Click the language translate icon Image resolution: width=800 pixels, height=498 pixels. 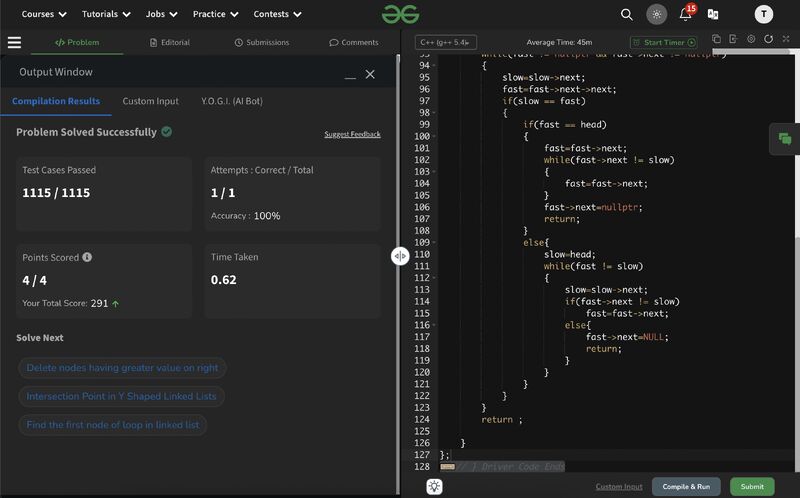coord(713,14)
